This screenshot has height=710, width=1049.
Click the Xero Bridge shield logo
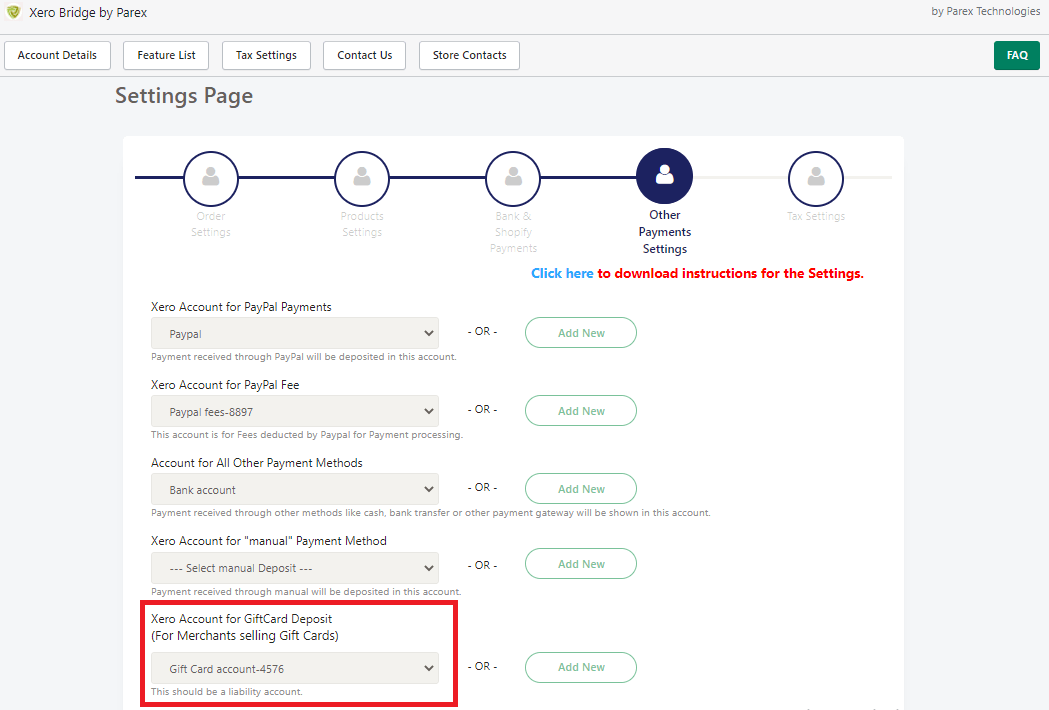(x=16, y=12)
